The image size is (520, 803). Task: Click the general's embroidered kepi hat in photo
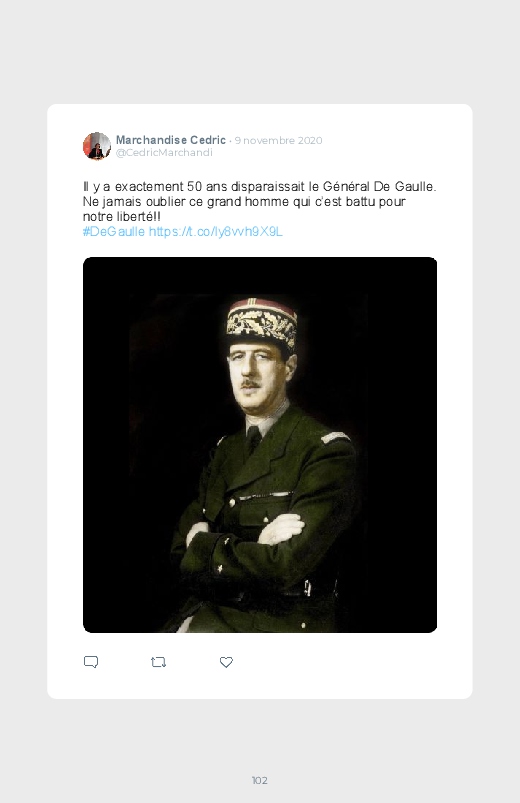[262, 322]
